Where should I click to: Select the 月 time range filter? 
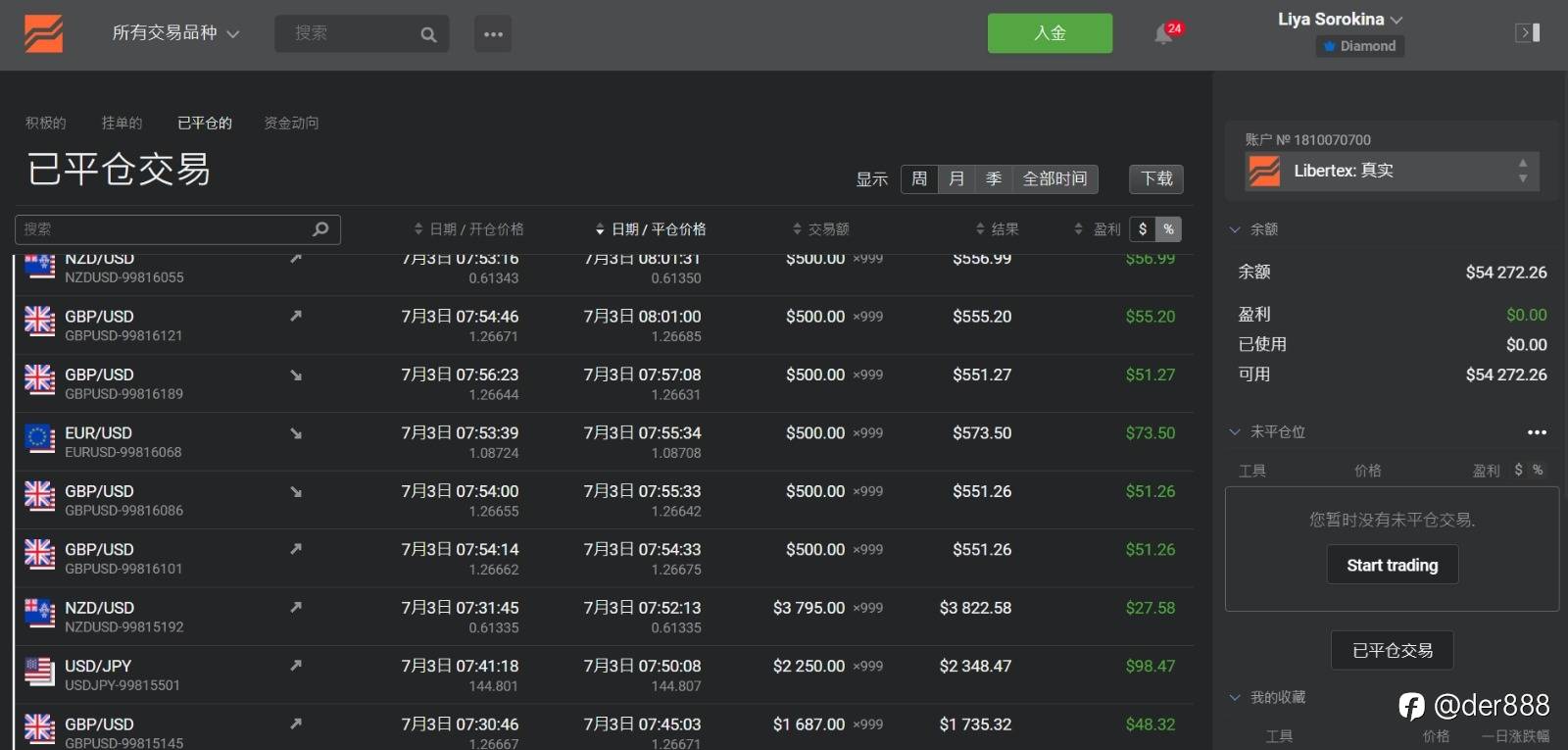[956, 178]
